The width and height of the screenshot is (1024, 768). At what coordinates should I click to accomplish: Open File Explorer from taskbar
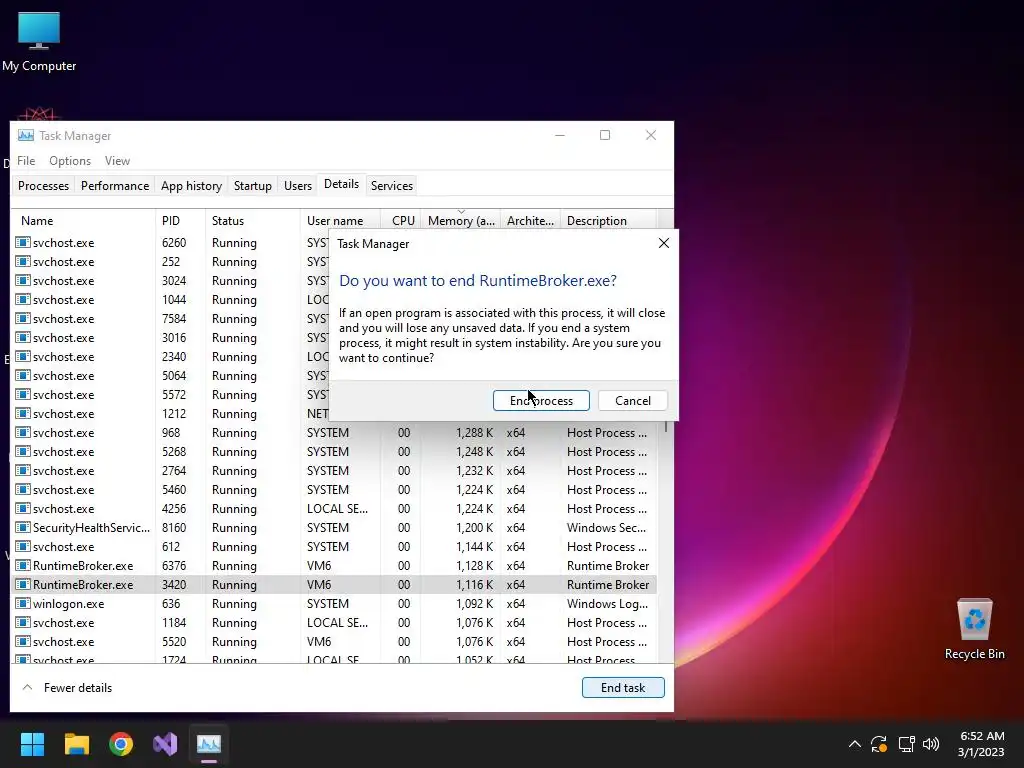(x=76, y=744)
